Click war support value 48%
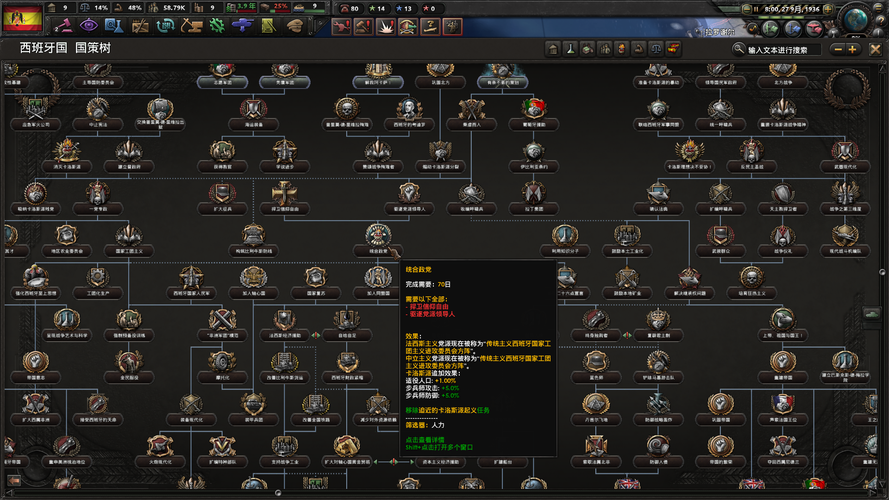 coord(134,8)
